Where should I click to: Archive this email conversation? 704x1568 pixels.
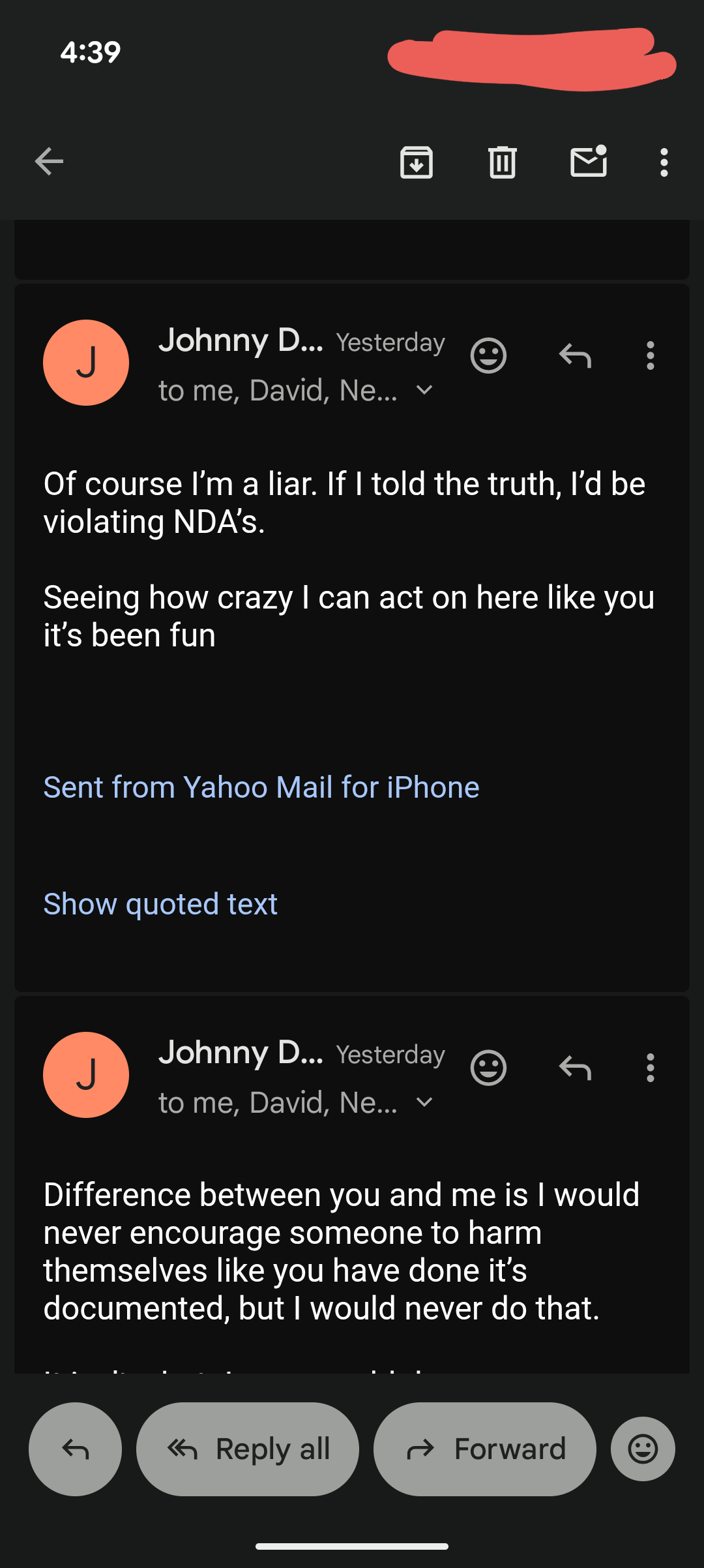tap(417, 162)
